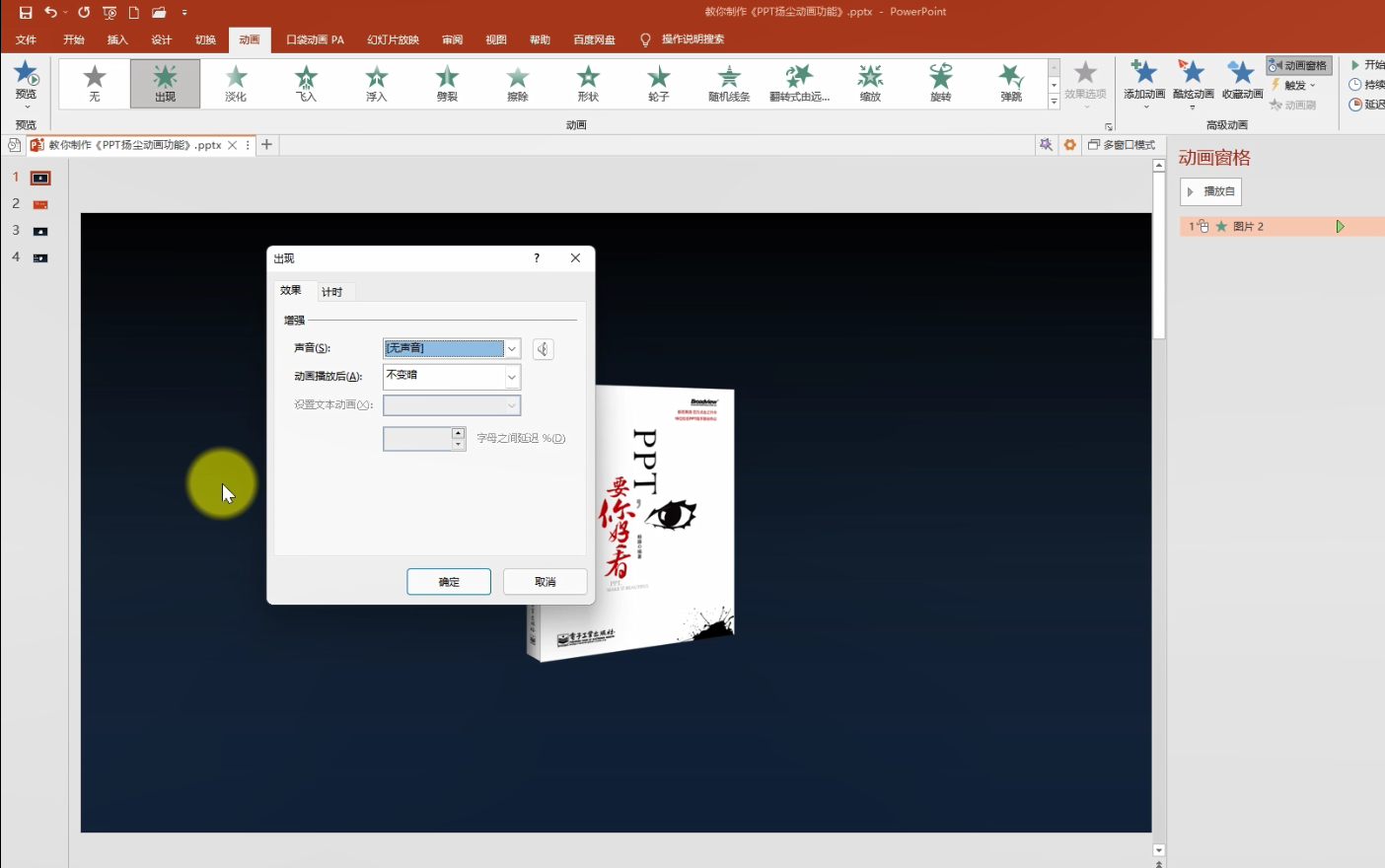1385x868 pixels.
Task: Select the 出现 animation effect
Action: point(165,83)
